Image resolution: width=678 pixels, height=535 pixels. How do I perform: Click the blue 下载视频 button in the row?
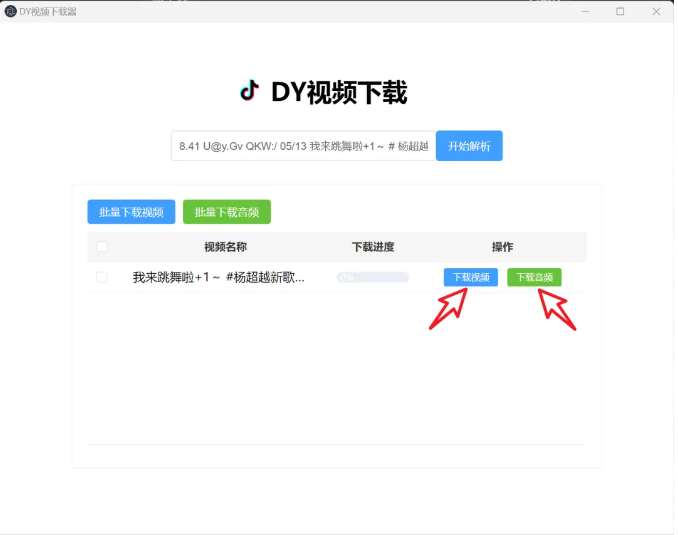click(x=470, y=277)
